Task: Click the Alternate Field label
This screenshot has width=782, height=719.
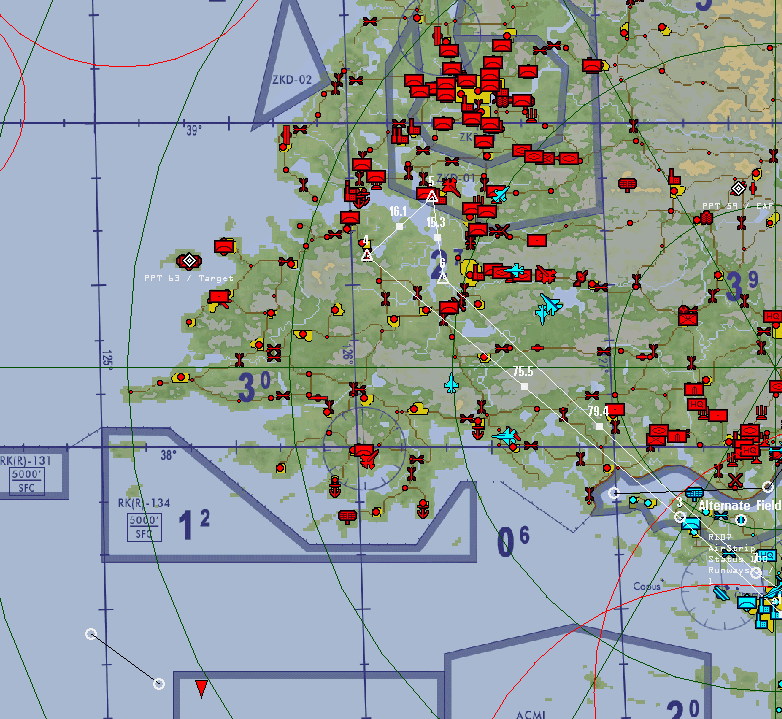Action: (740, 506)
